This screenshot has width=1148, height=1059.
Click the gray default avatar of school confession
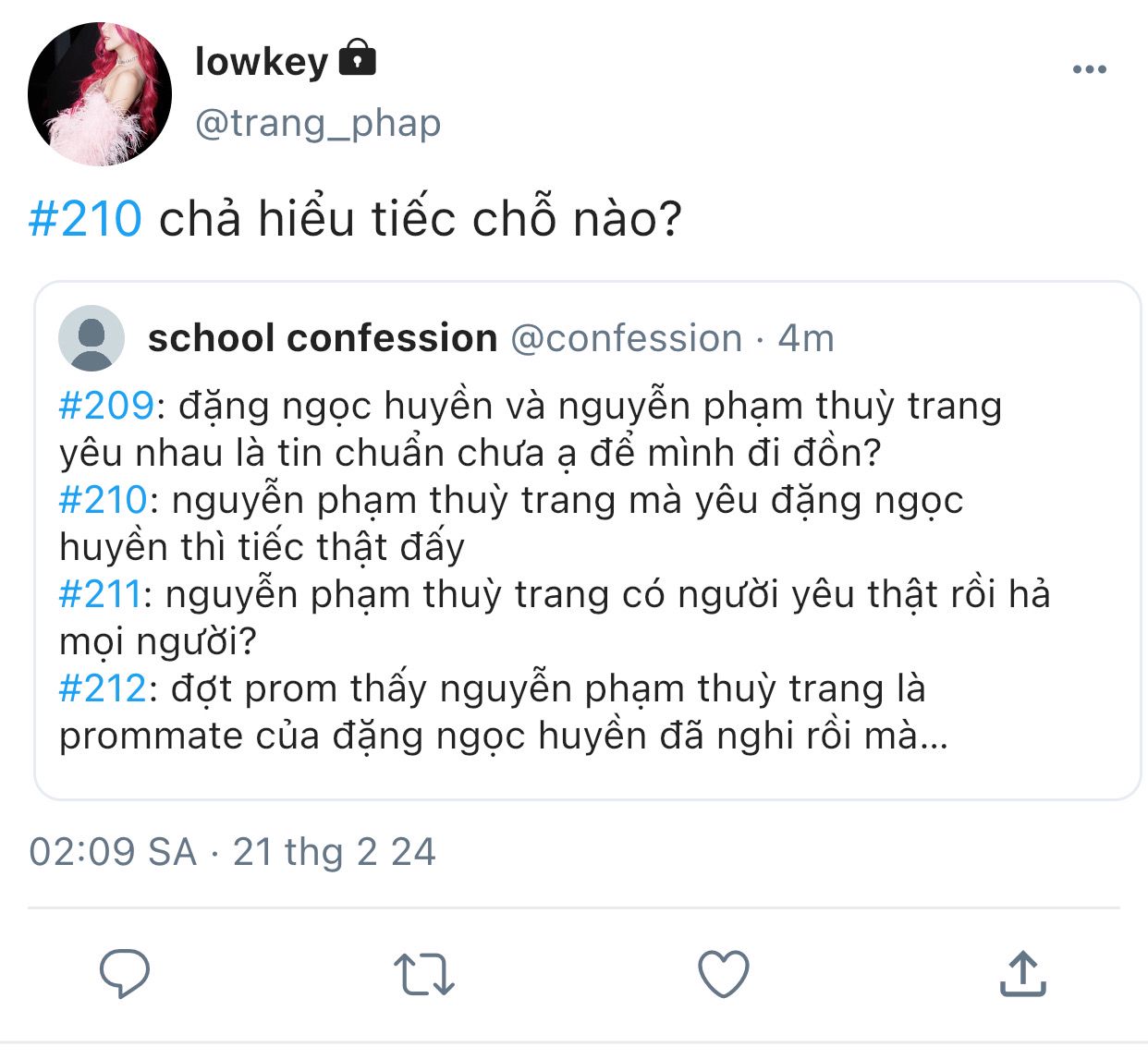92,338
